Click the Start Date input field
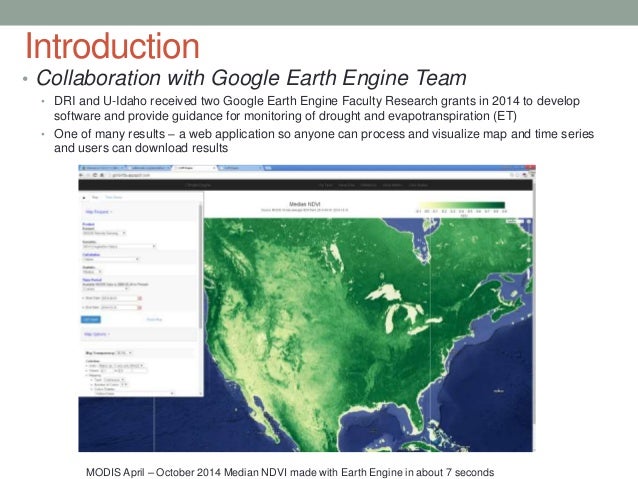638x479 pixels. pyautogui.click(x=118, y=298)
